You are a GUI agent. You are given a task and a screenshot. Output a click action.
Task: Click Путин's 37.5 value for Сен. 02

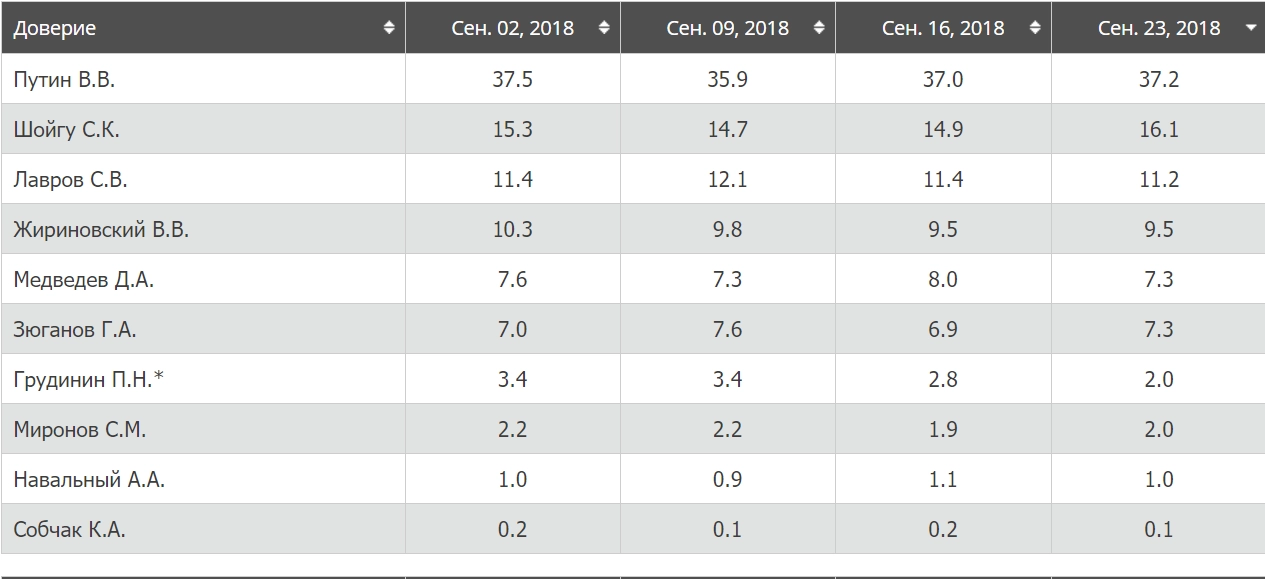(512, 80)
